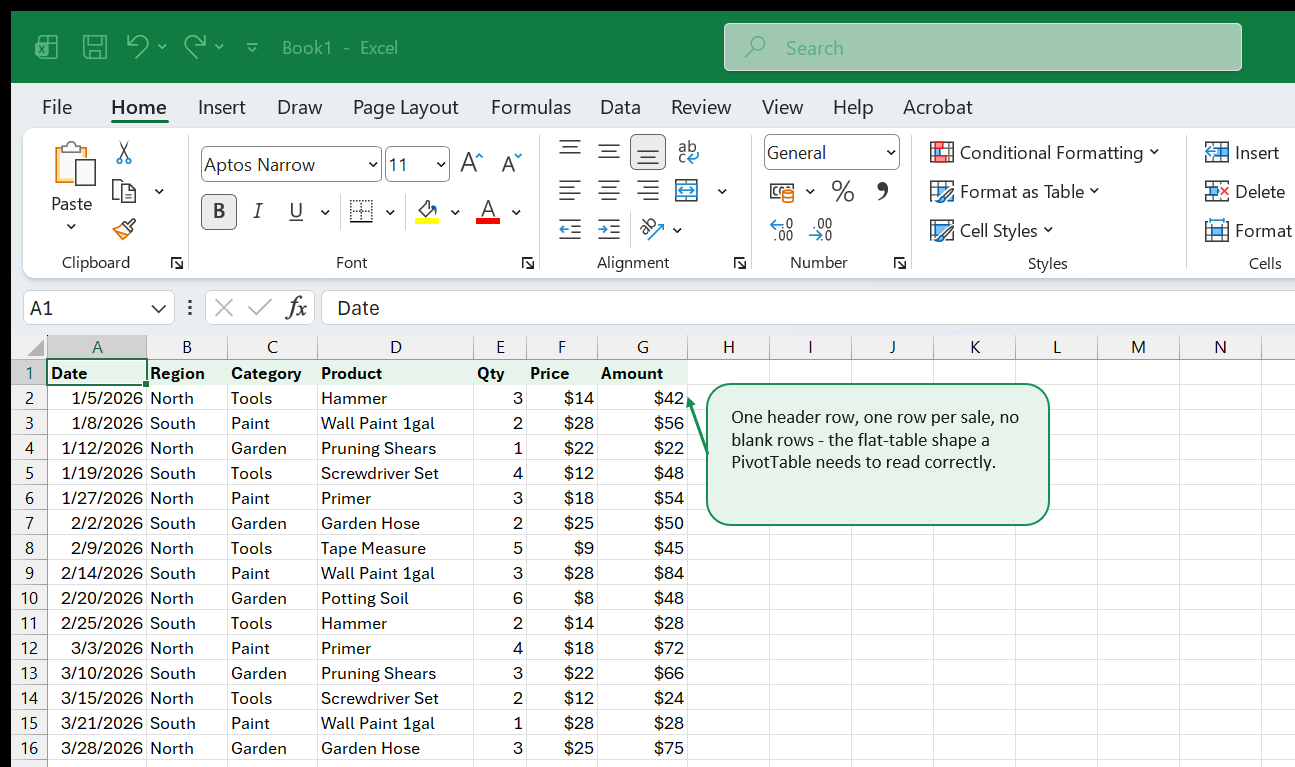Open Customize Quick Access Toolbar dropdown

[x=252, y=47]
